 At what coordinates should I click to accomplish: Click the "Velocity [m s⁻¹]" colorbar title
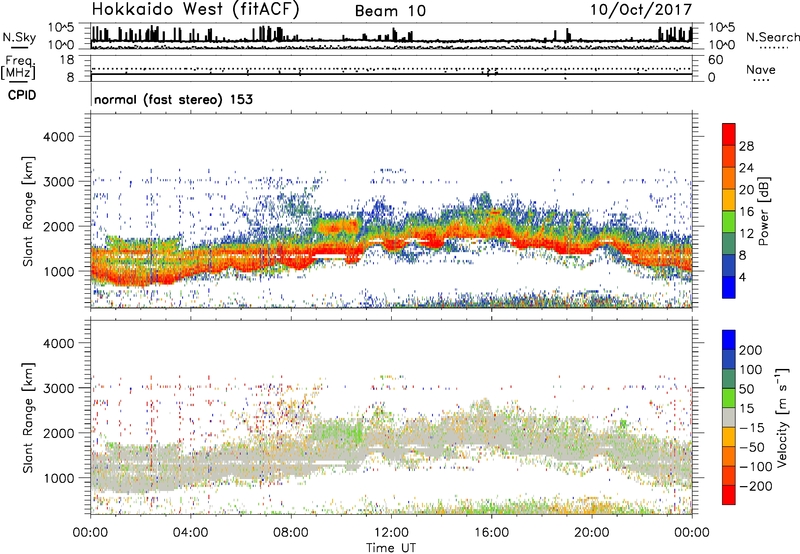tap(782, 417)
